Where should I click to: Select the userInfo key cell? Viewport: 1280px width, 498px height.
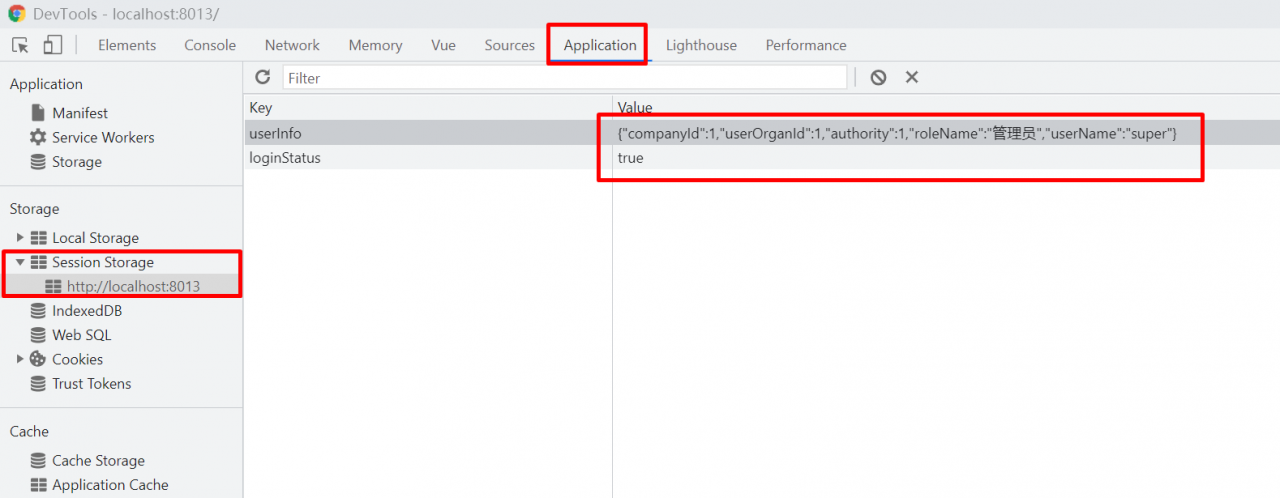[428, 133]
